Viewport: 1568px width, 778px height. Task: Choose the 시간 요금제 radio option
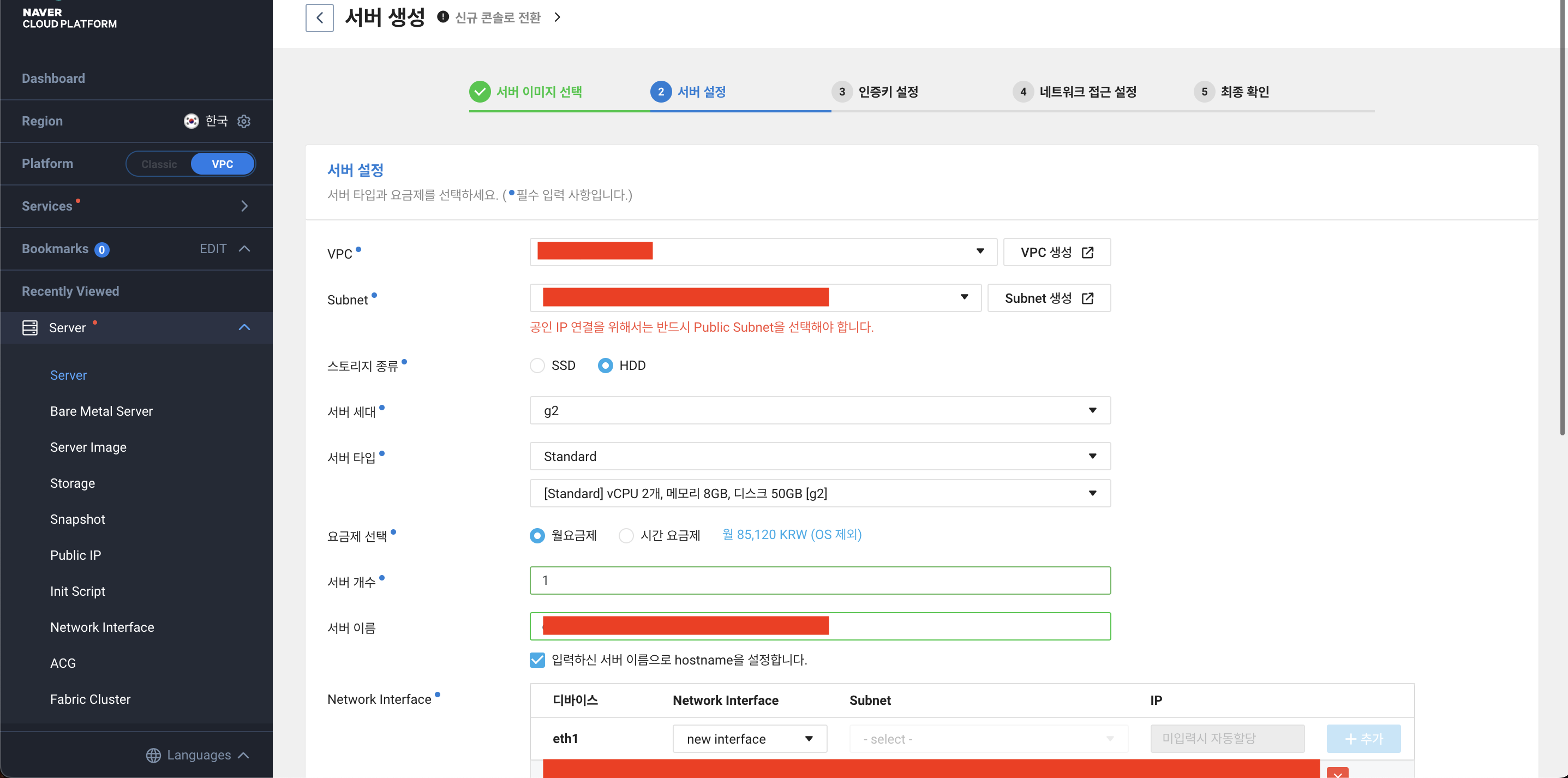(x=626, y=535)
